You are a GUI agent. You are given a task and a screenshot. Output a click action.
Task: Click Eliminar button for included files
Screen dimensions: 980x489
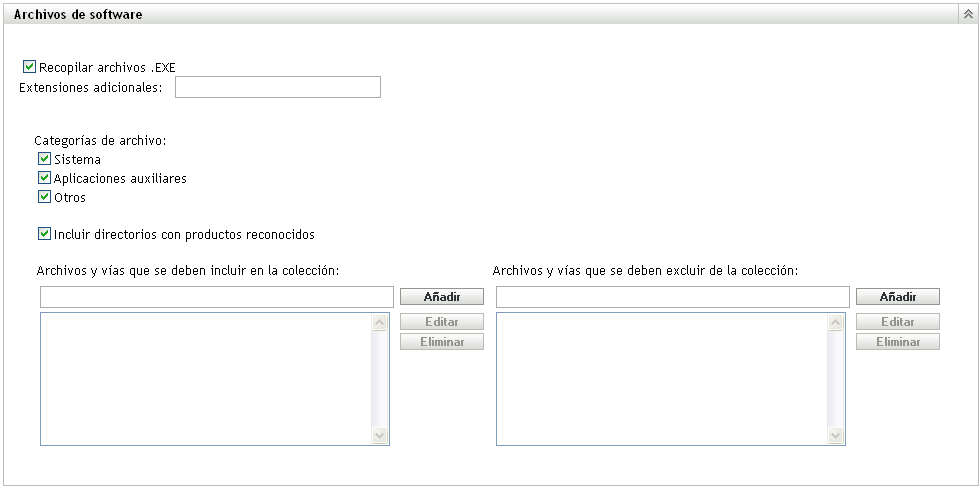click(x=442, y=342)
